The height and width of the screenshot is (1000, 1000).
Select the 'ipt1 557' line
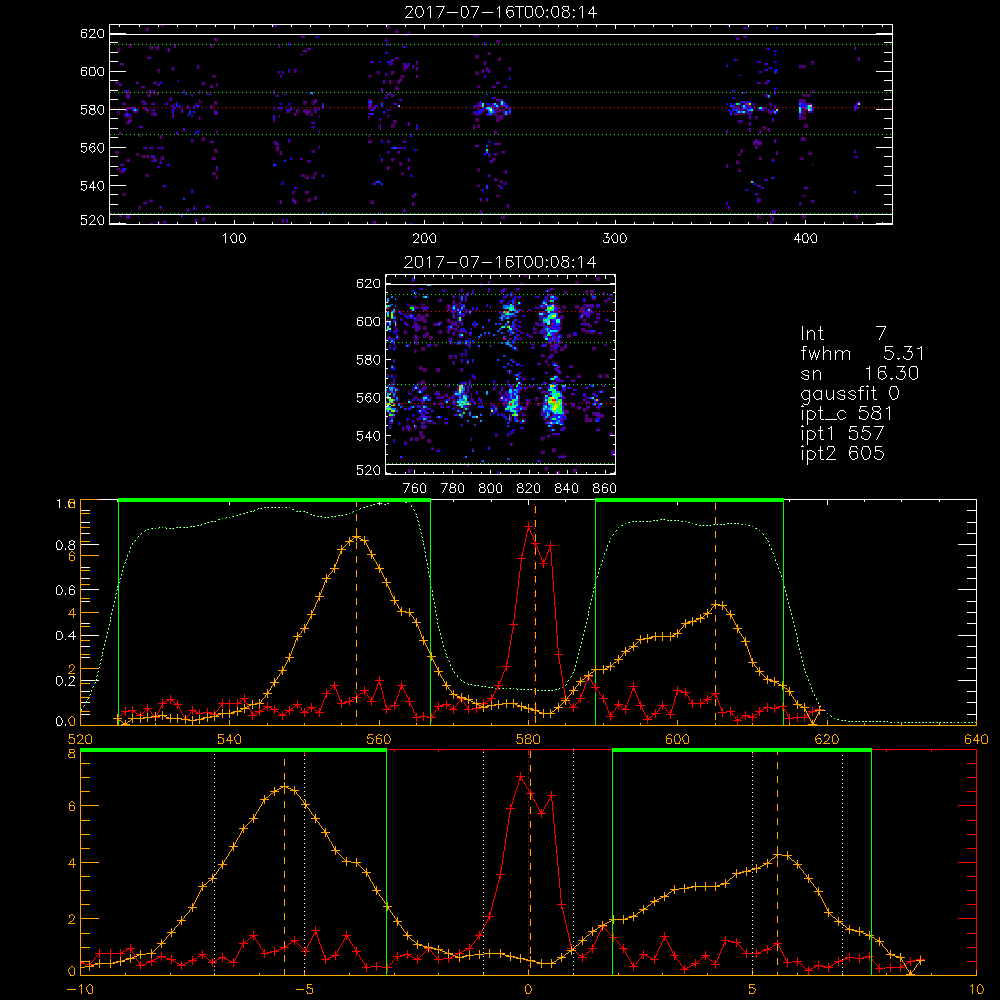842,434
